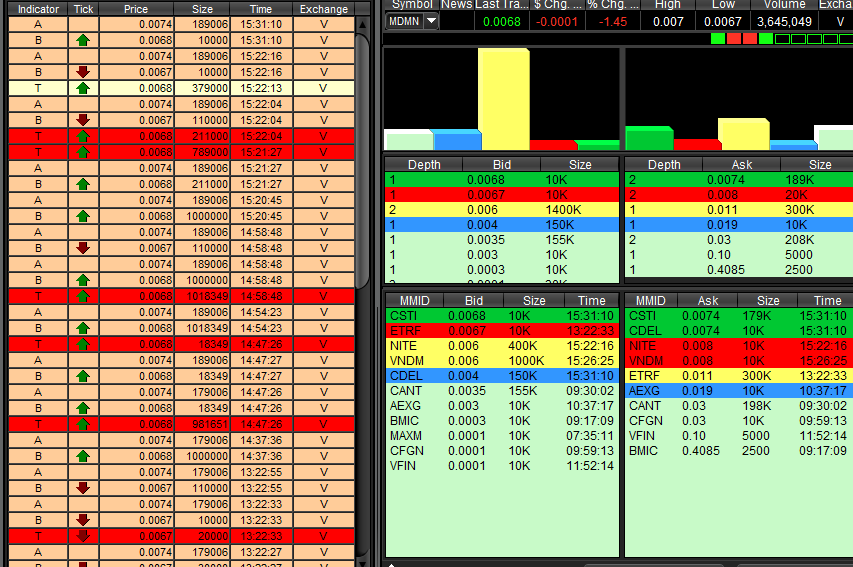This screenshot has height=567, width=853.
Task: Click the first green tick indicator square
Action: [x=717, y=39]
